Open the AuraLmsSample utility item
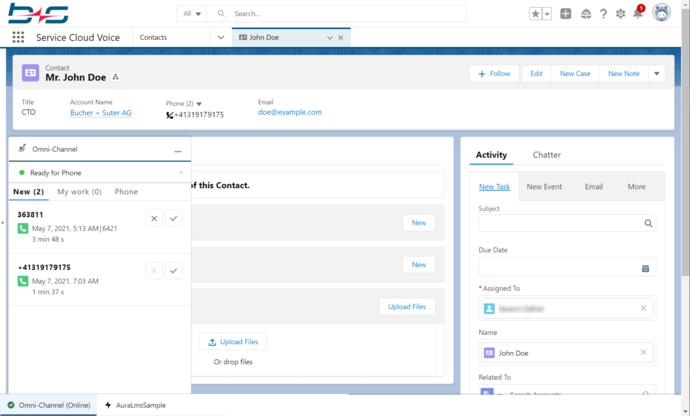 tap(136, 405)
